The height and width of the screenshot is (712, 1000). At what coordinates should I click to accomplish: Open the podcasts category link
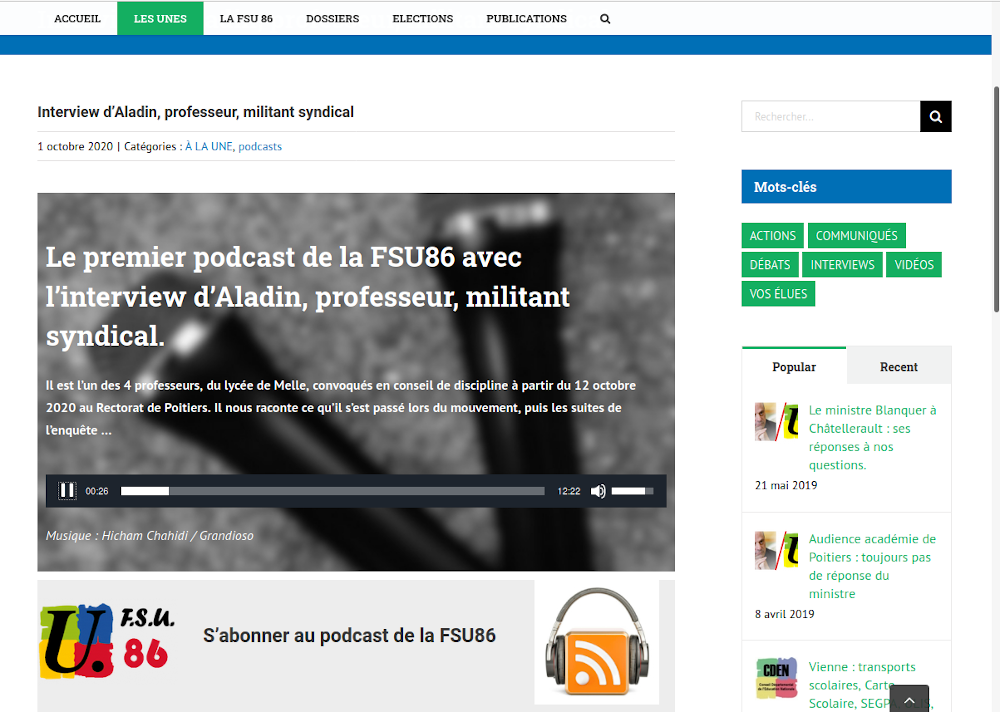click(x=260, y=147)
